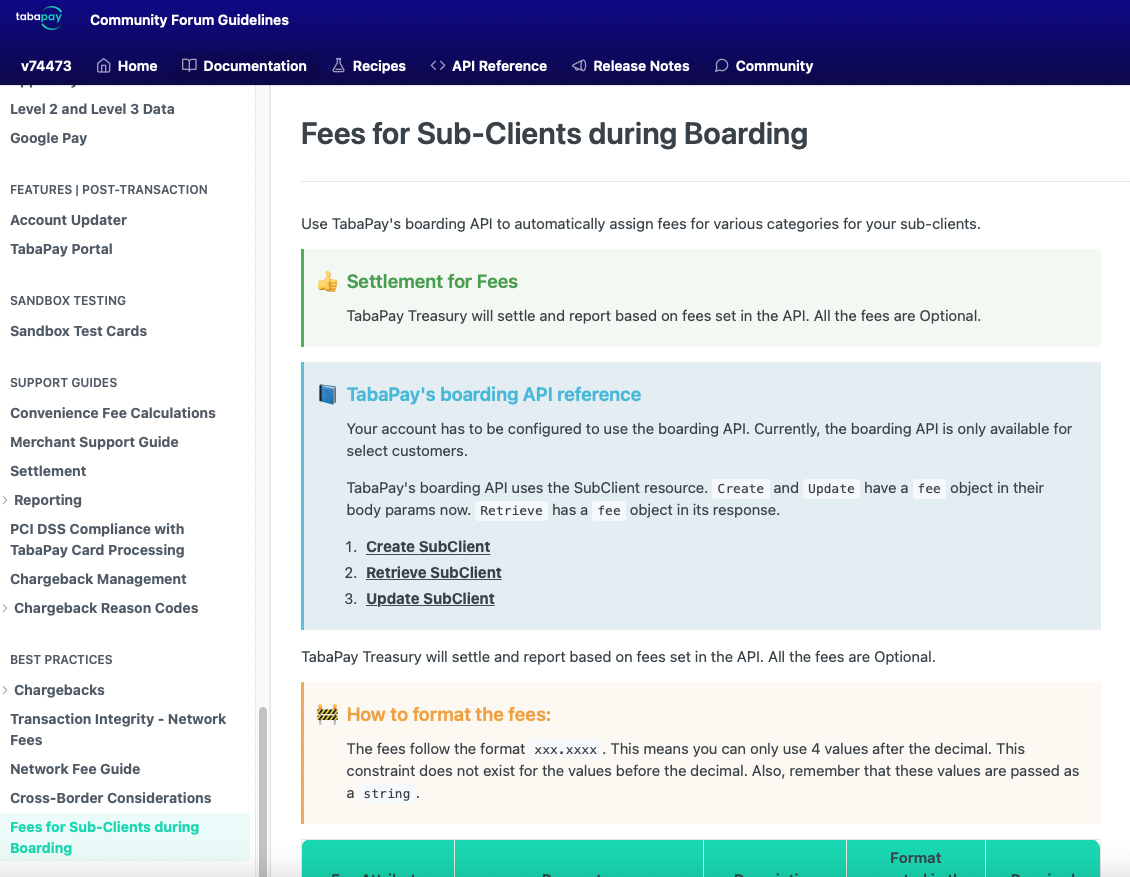
Task: Click the inline code word Retrieve
Action: [511, 511]
